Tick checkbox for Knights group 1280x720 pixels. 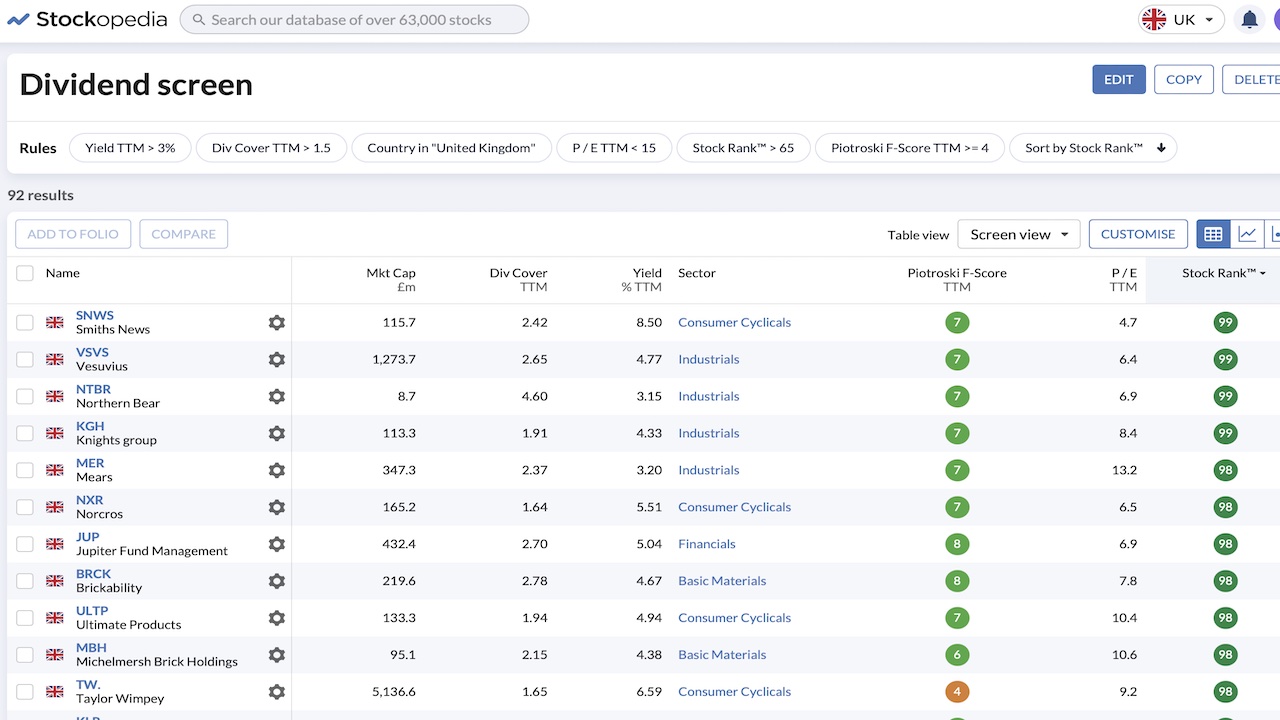25,433
